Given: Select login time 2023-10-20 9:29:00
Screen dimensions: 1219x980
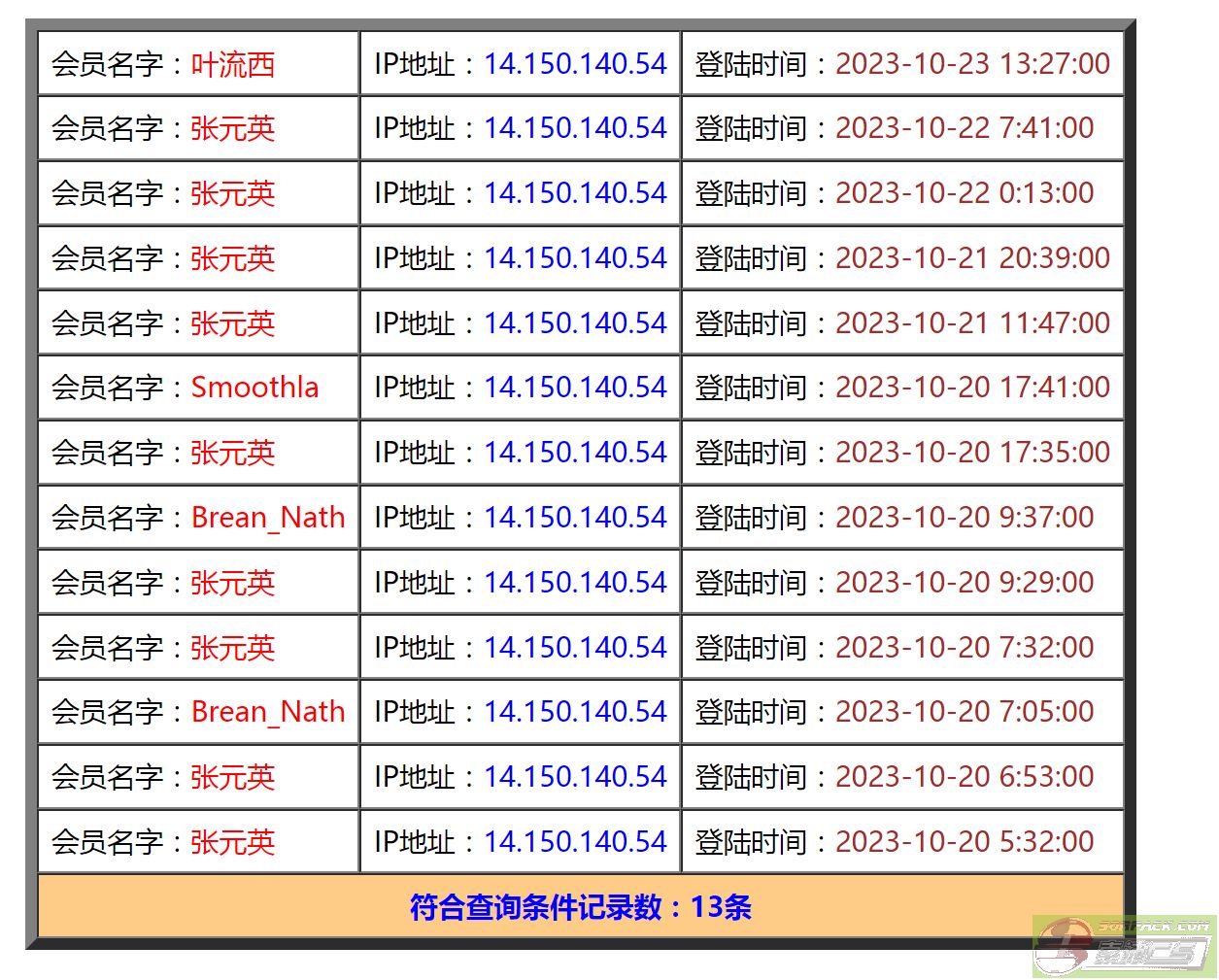Looking at the screenshot, I should (965, 583).
